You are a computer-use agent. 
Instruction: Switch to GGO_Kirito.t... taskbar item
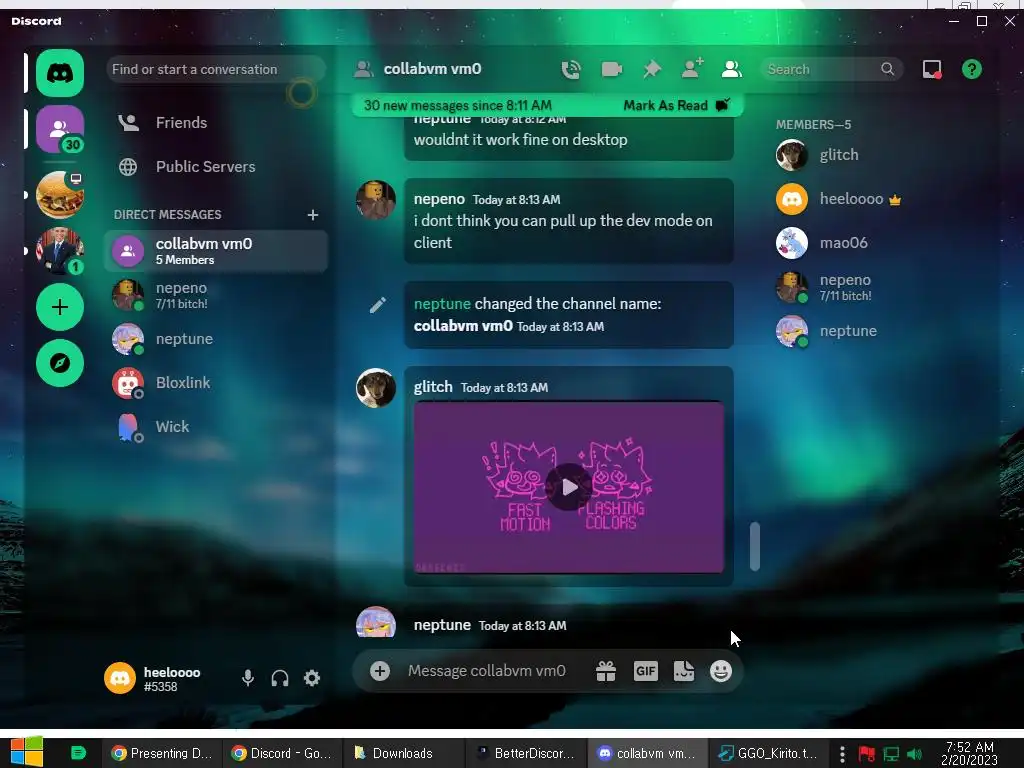click(768, 753)
